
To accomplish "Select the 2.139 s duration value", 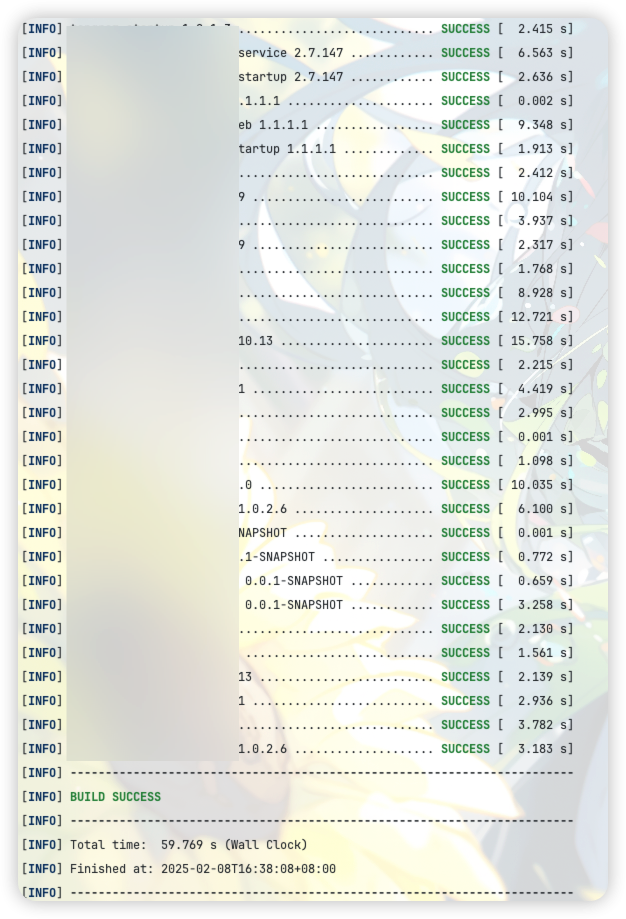I will coord(542,677).
